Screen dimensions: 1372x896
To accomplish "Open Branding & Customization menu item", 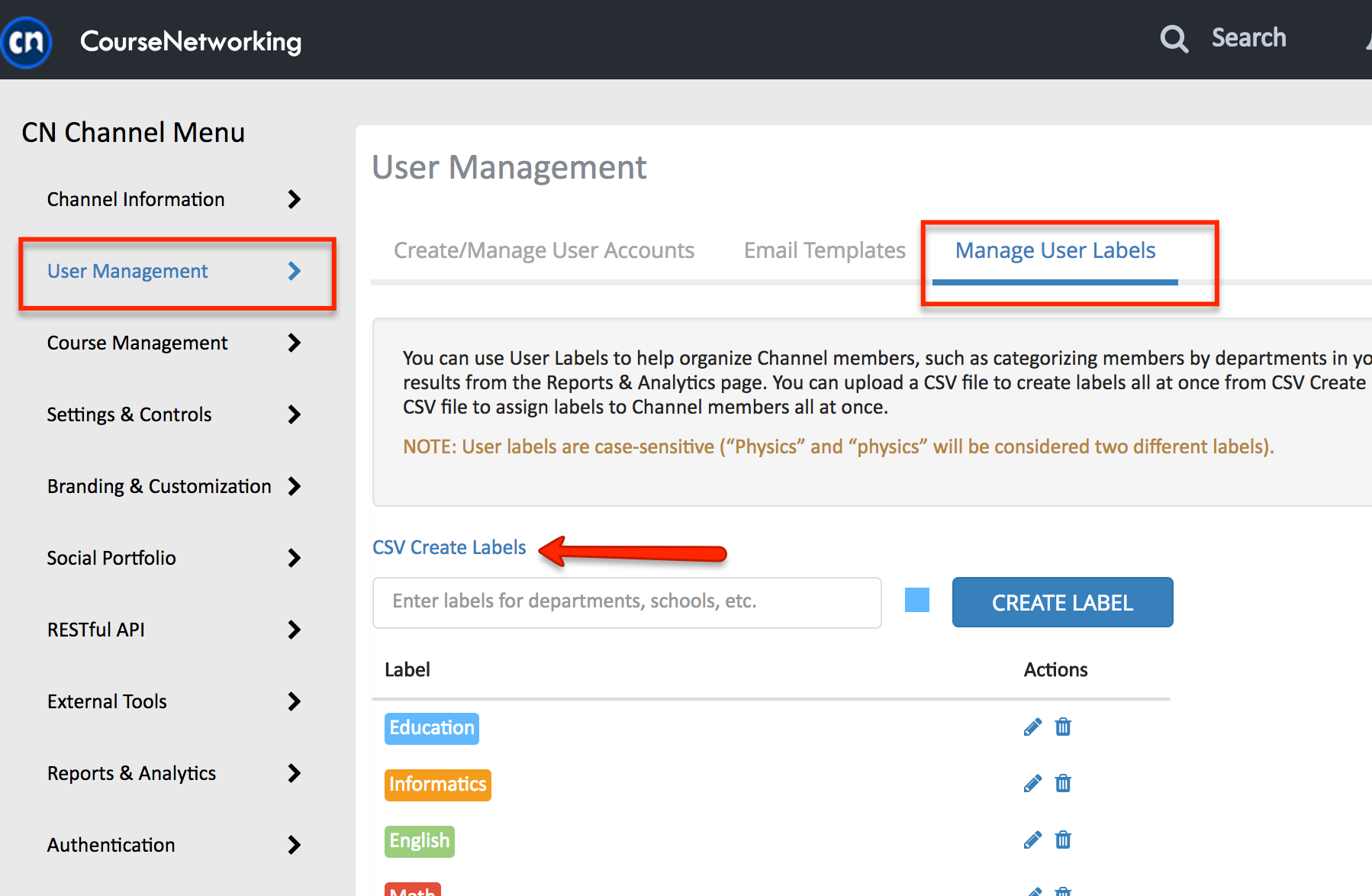I will [159, 486].
